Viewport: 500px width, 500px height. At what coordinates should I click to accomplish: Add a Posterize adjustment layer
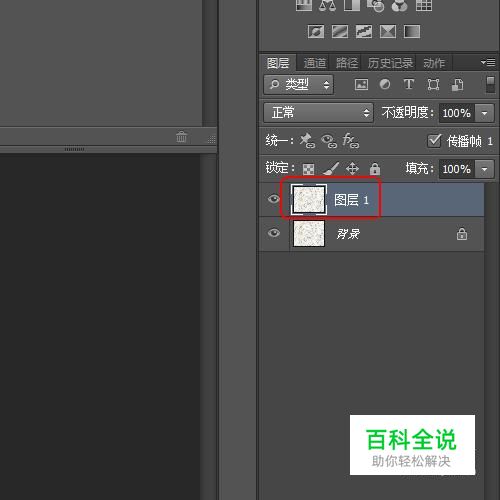pos(340,32)
